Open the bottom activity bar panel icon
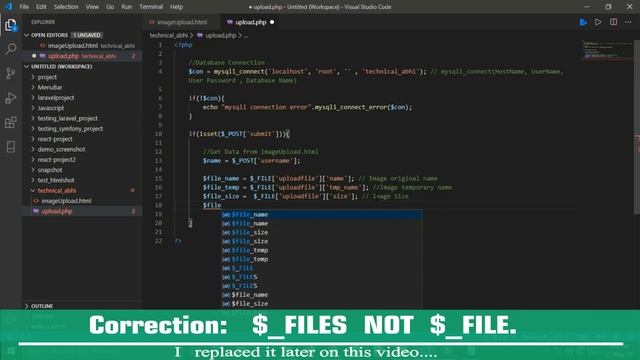Viewport: 640px width, 360px height. coord(11,147)
